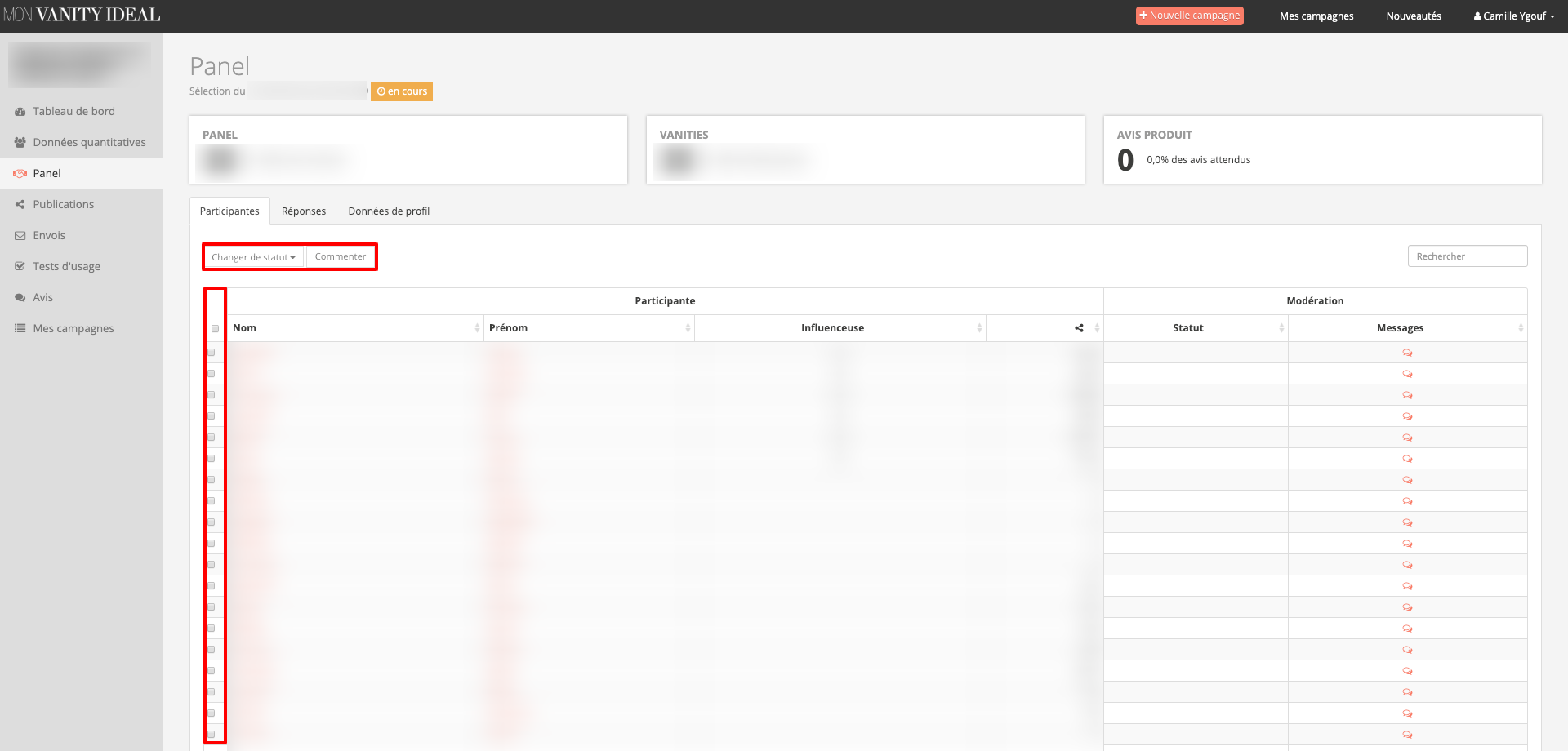Open the Données de profil tab
This screenshot has height=751, width=1568.
click(x=389, y=211)
